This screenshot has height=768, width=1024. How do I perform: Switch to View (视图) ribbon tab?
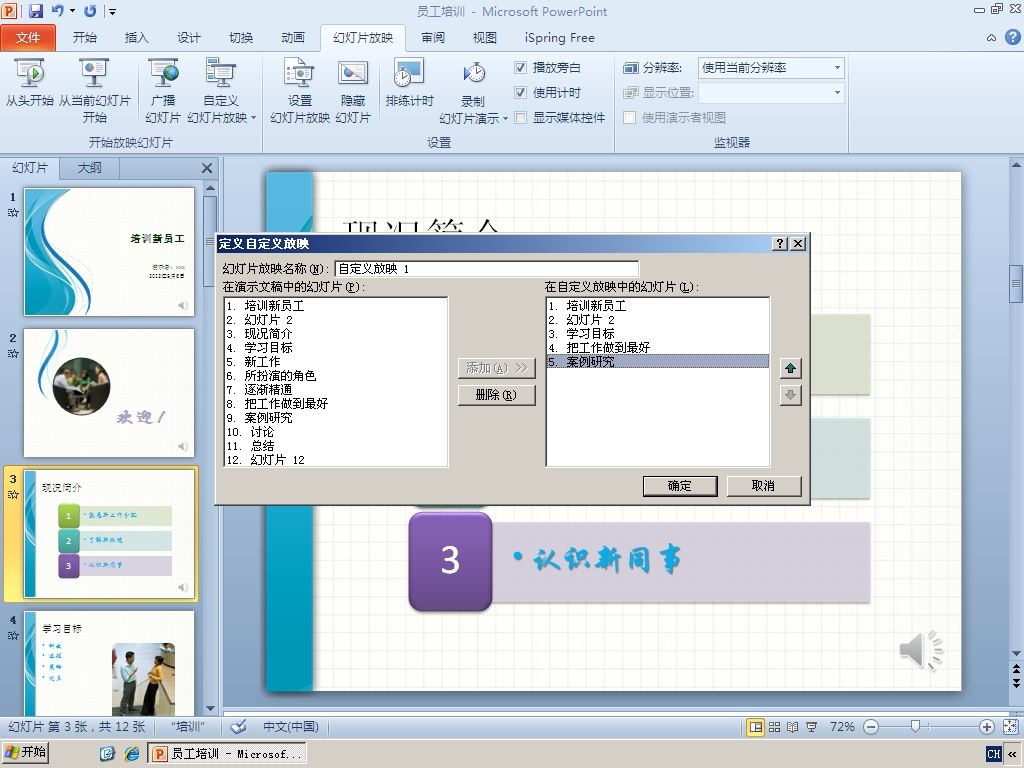point(485,38)
